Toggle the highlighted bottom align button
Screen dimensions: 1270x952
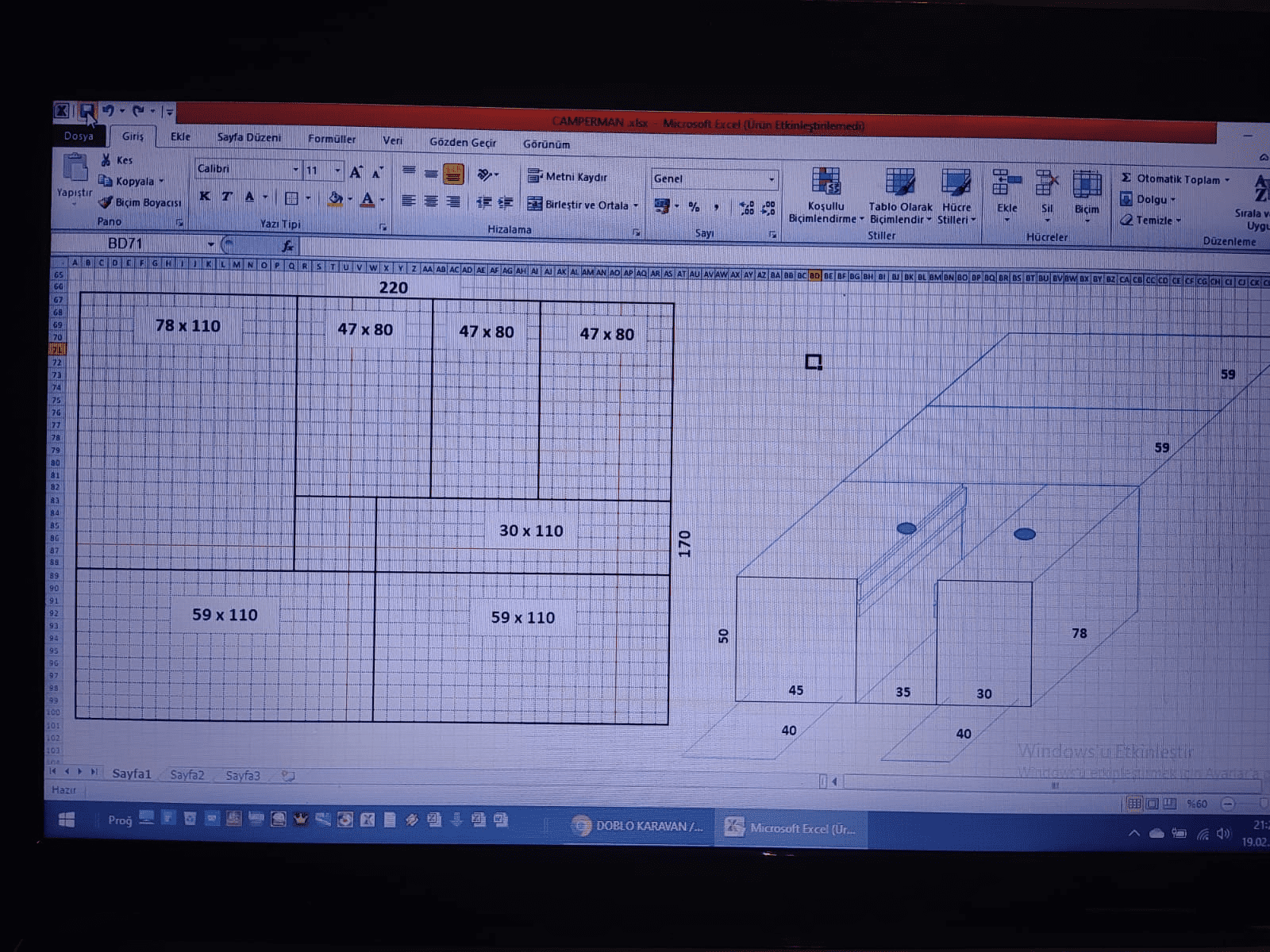pyautogui.click(x=453, y=174)
